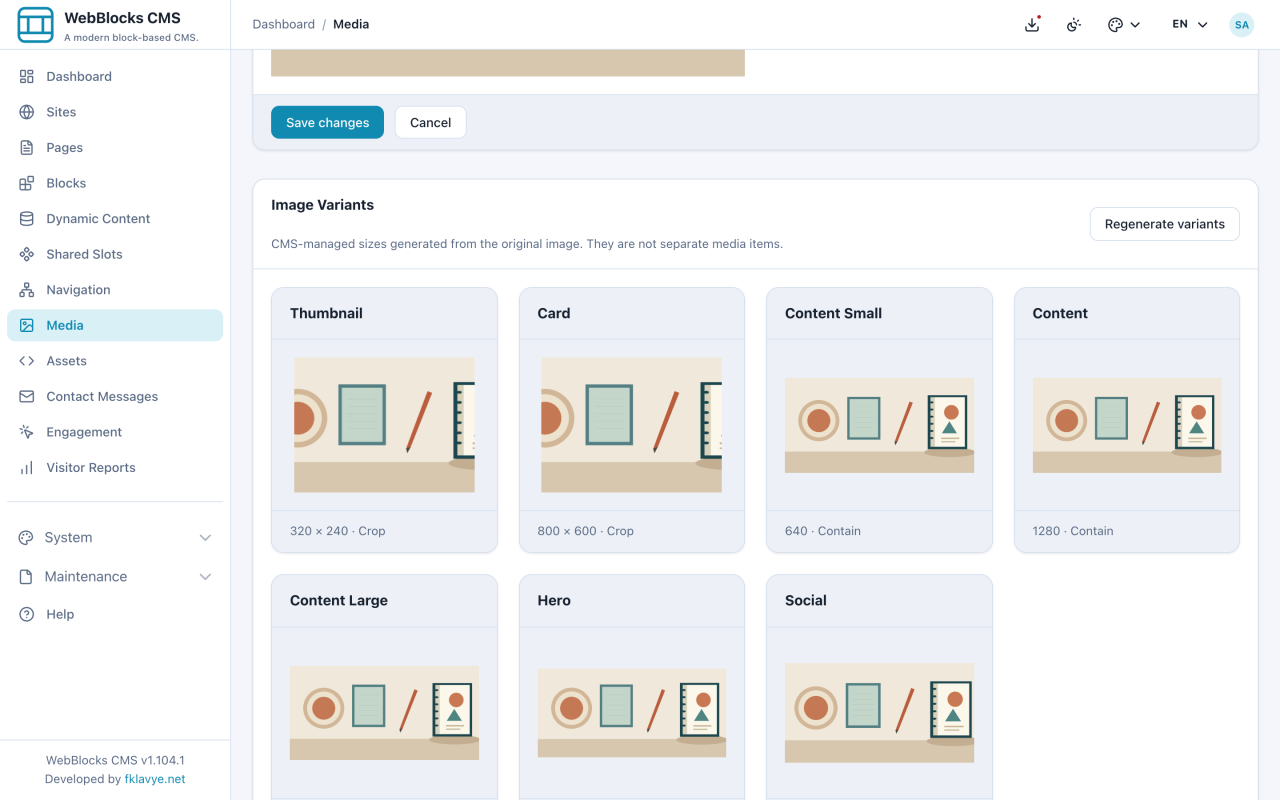Go to Sites in the sidebar

115,112
